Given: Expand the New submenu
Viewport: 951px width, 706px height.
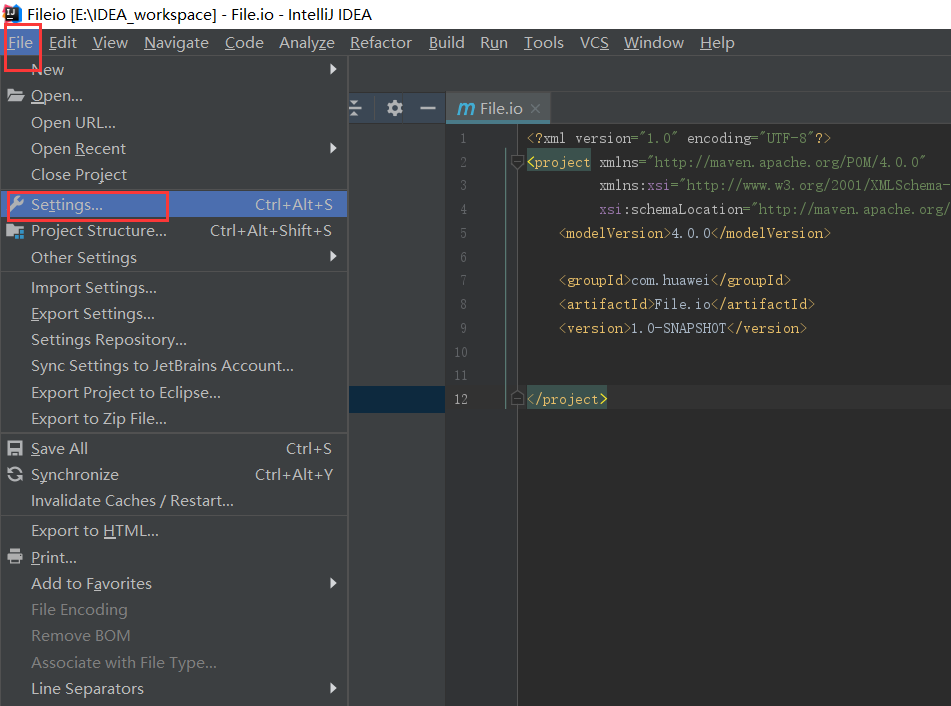Looking at the screenshot, I should tap(333, 69).
